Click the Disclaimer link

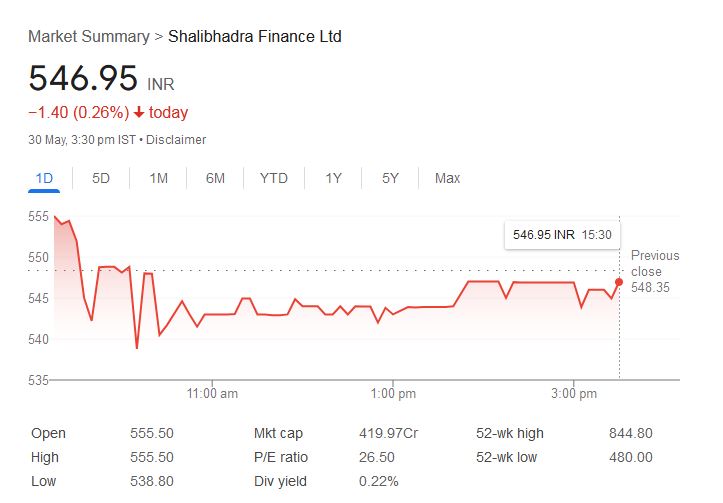pyautogui.click(x=177, y=140)
